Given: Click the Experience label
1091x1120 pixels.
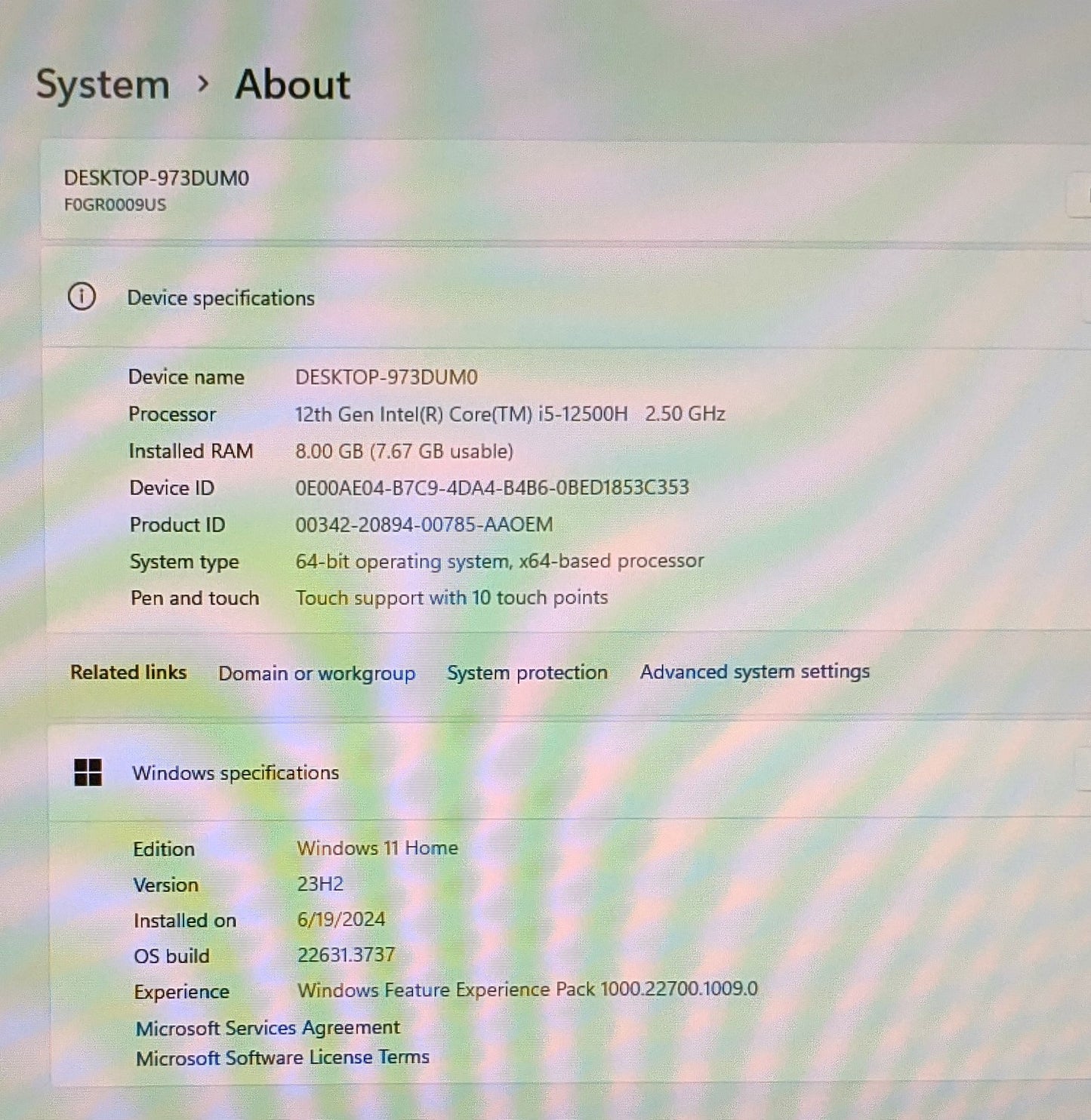Looking at the screenshot, I should tap(181, 992).
